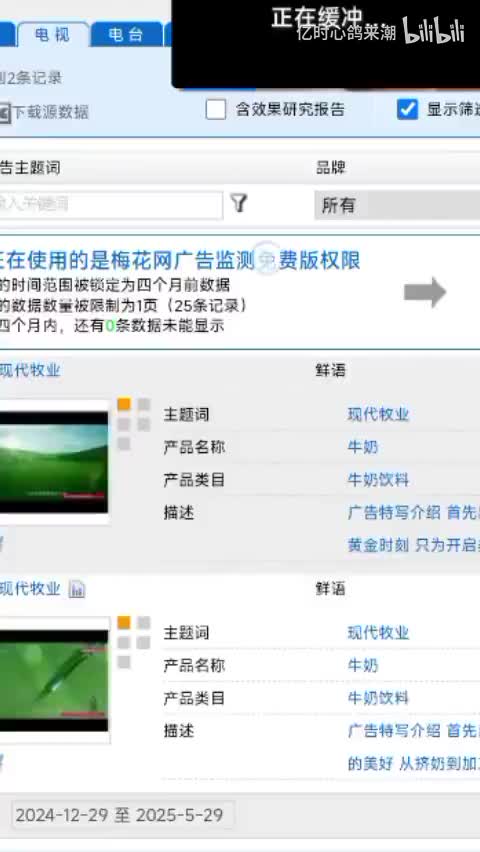Click 下载源数据 link text
The width and height of the screenshot is (480, 852).
(x=51, y=112)
